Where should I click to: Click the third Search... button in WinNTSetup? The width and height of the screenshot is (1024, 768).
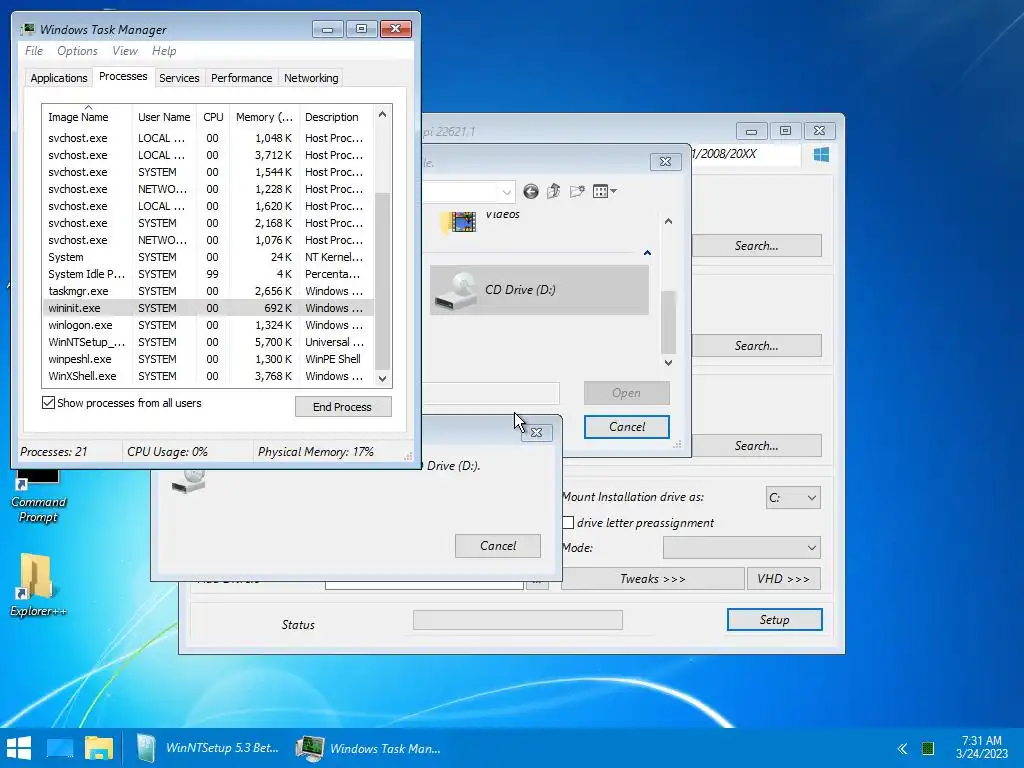(x=756, y=445)
